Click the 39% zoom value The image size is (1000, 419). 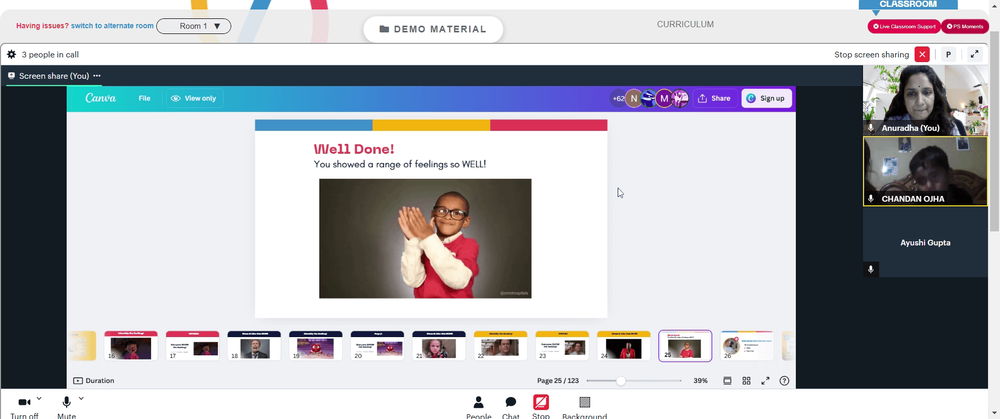pos(700,381)
